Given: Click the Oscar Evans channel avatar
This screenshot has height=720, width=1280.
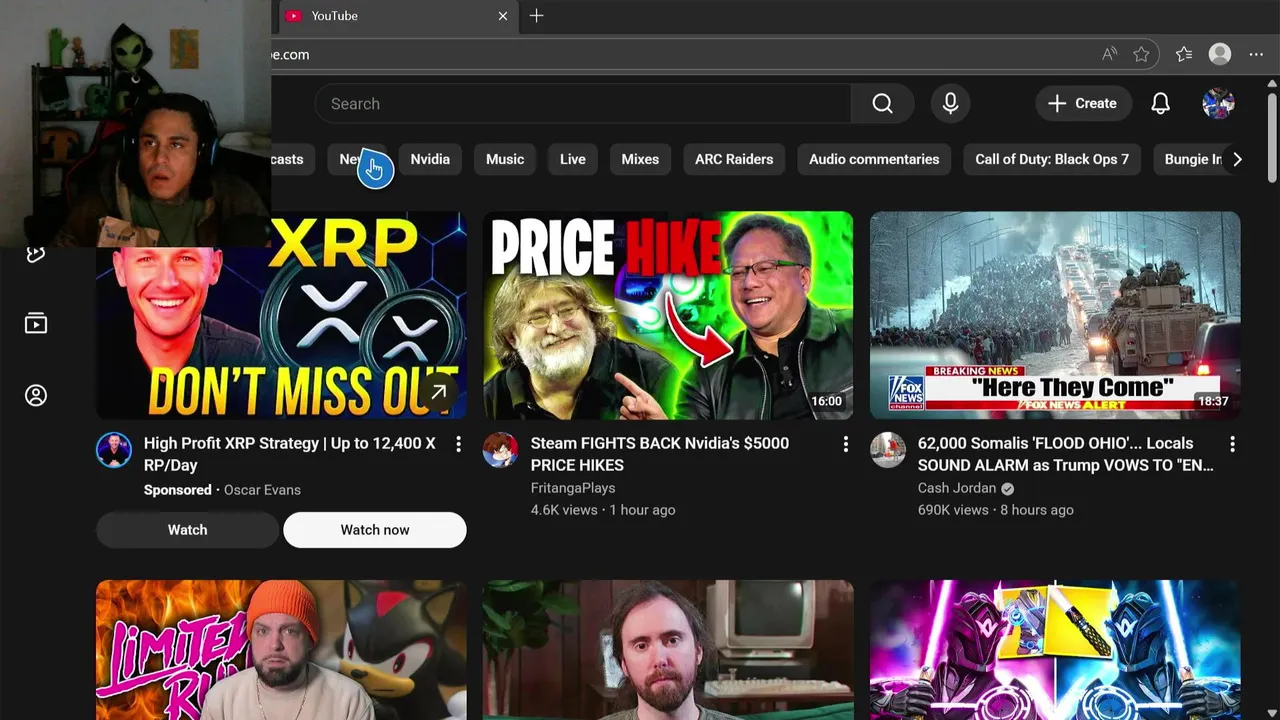Looking at the screenshot, I should point(114,450).
